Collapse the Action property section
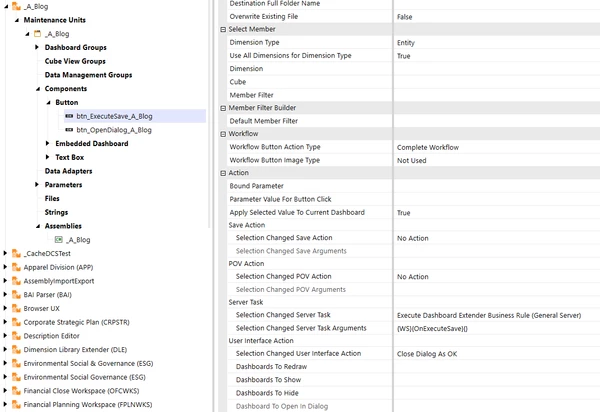Screen dimensions: 600x412 223,173
